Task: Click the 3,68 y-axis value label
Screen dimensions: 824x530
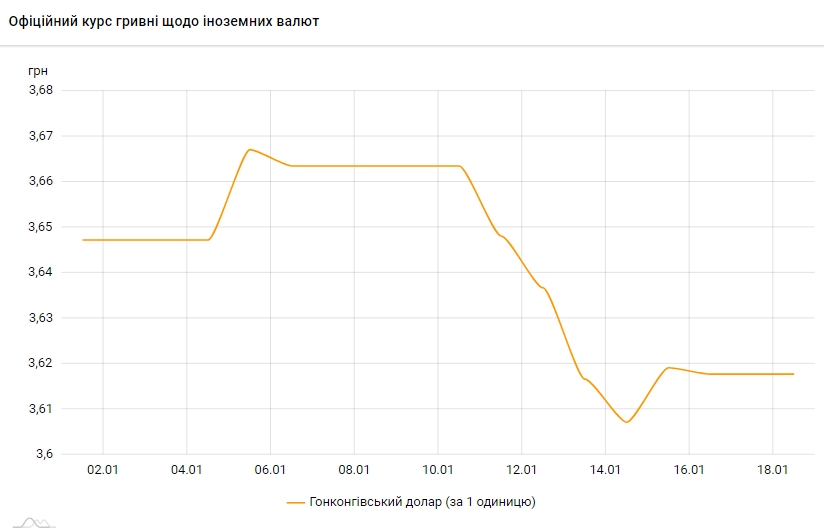Action: click(x=40, y=90)
